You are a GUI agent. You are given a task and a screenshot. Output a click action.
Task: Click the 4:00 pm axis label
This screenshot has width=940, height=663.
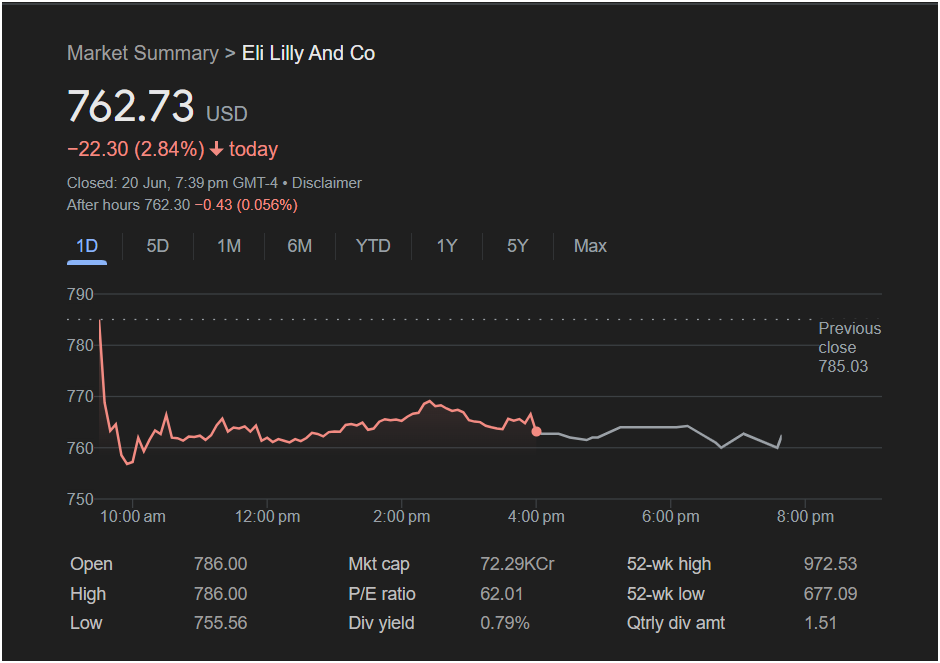point(536,517)
